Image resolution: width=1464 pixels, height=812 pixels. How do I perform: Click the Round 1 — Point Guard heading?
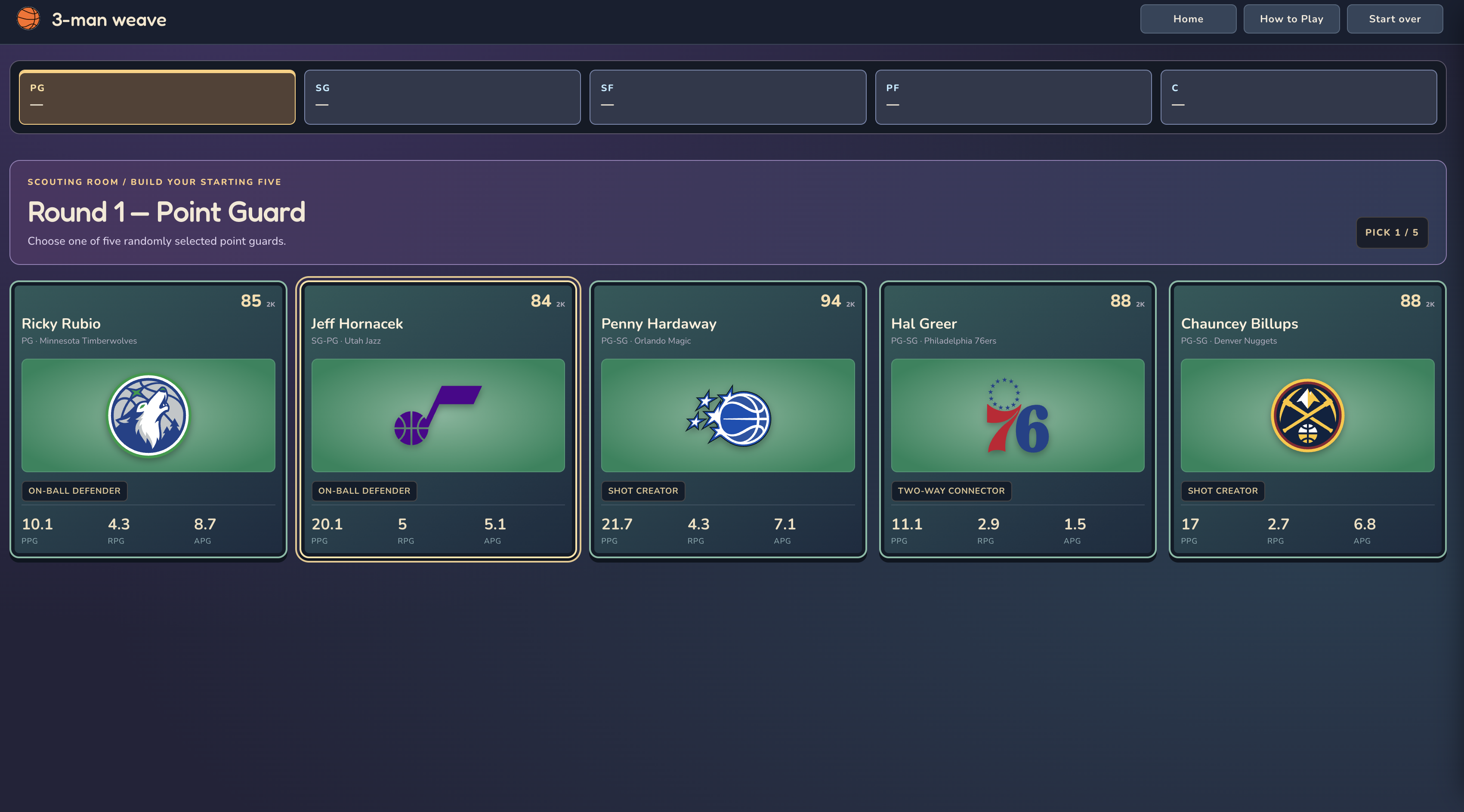(x=167, y=212)
